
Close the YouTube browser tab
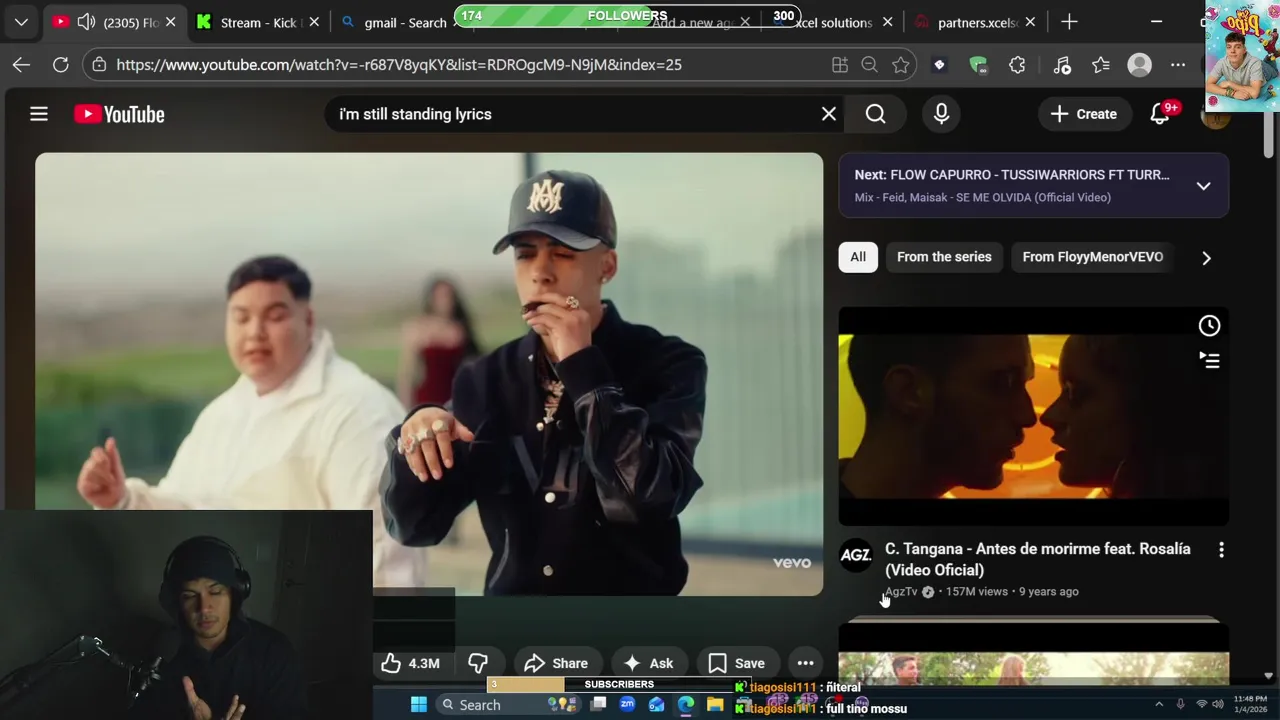(x=170, y=22)
